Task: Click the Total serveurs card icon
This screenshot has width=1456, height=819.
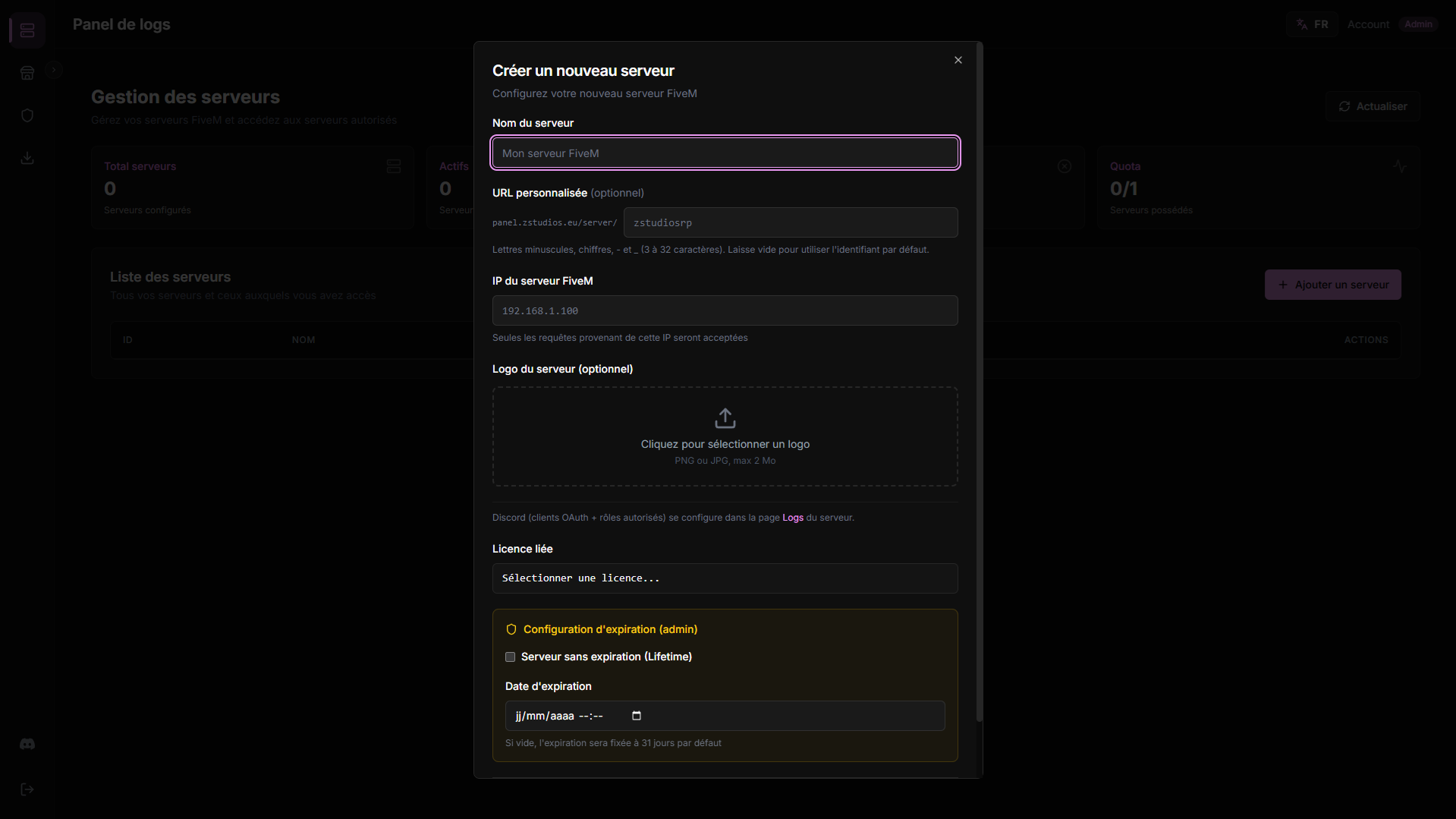Action: click(394, 166)
